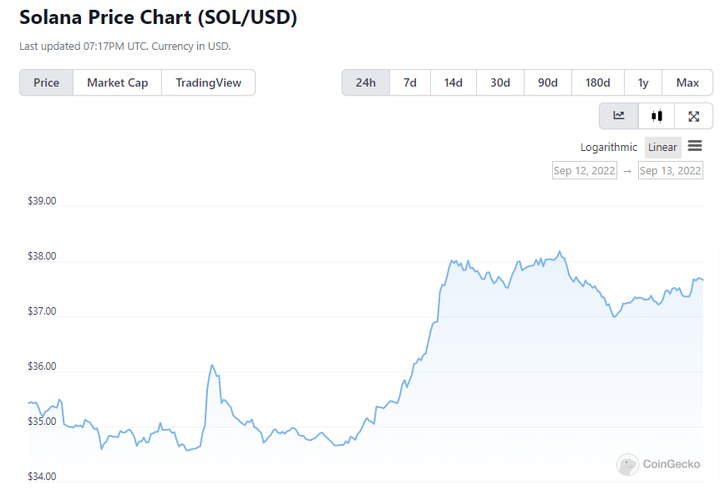Open fullscreen chart expand icon
Image resolution: width=720 pixels, height=494 pixels.
pos(693,116)
